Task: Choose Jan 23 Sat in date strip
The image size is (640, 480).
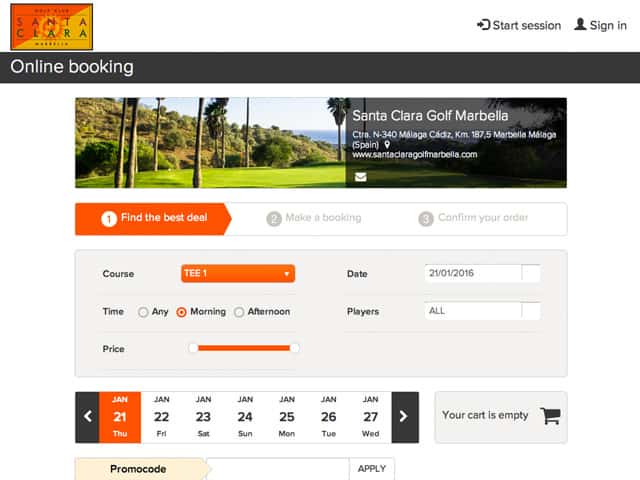Action: [x=203, y=417]
